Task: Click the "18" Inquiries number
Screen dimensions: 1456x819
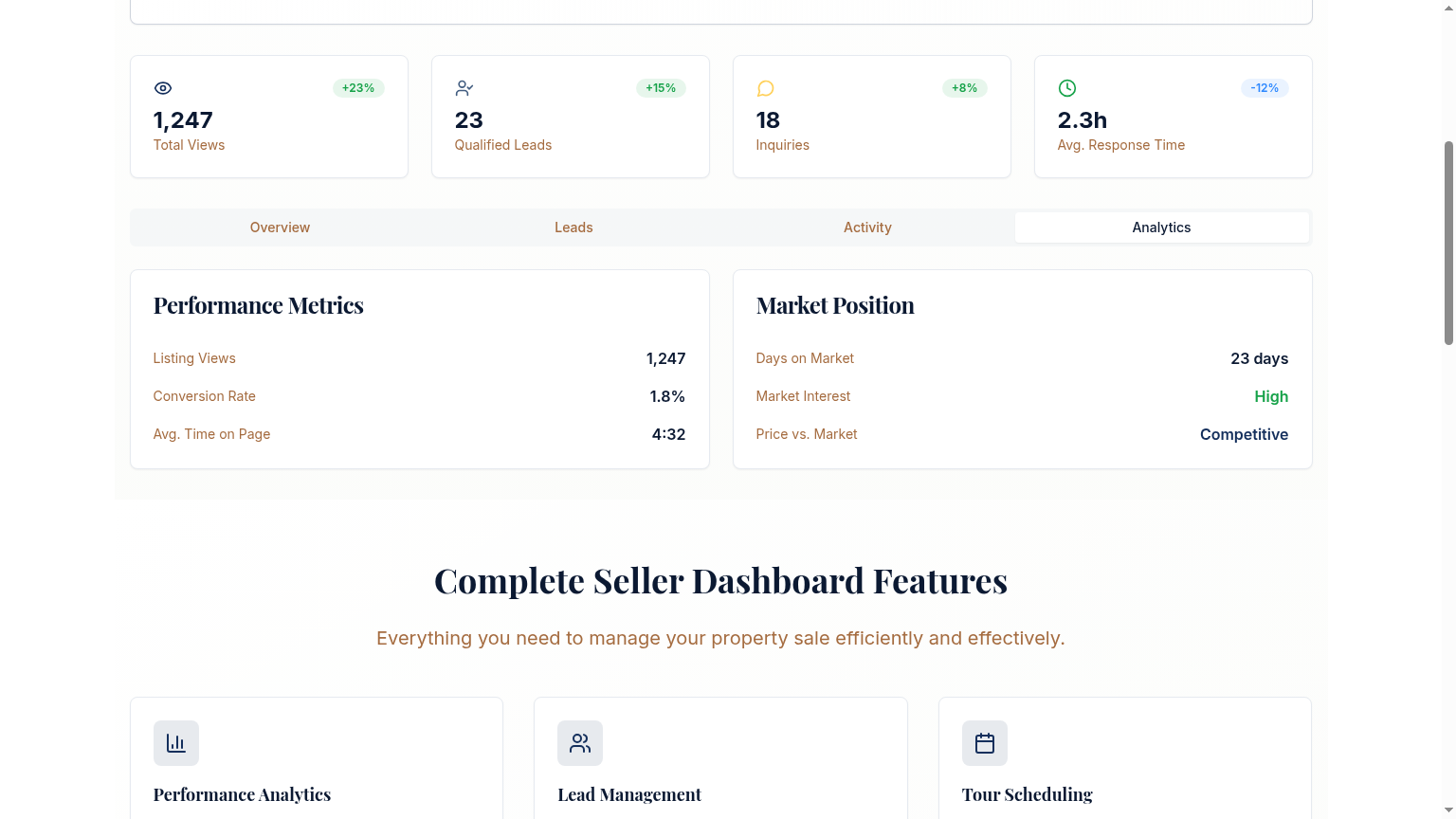Action: point(768,120)
